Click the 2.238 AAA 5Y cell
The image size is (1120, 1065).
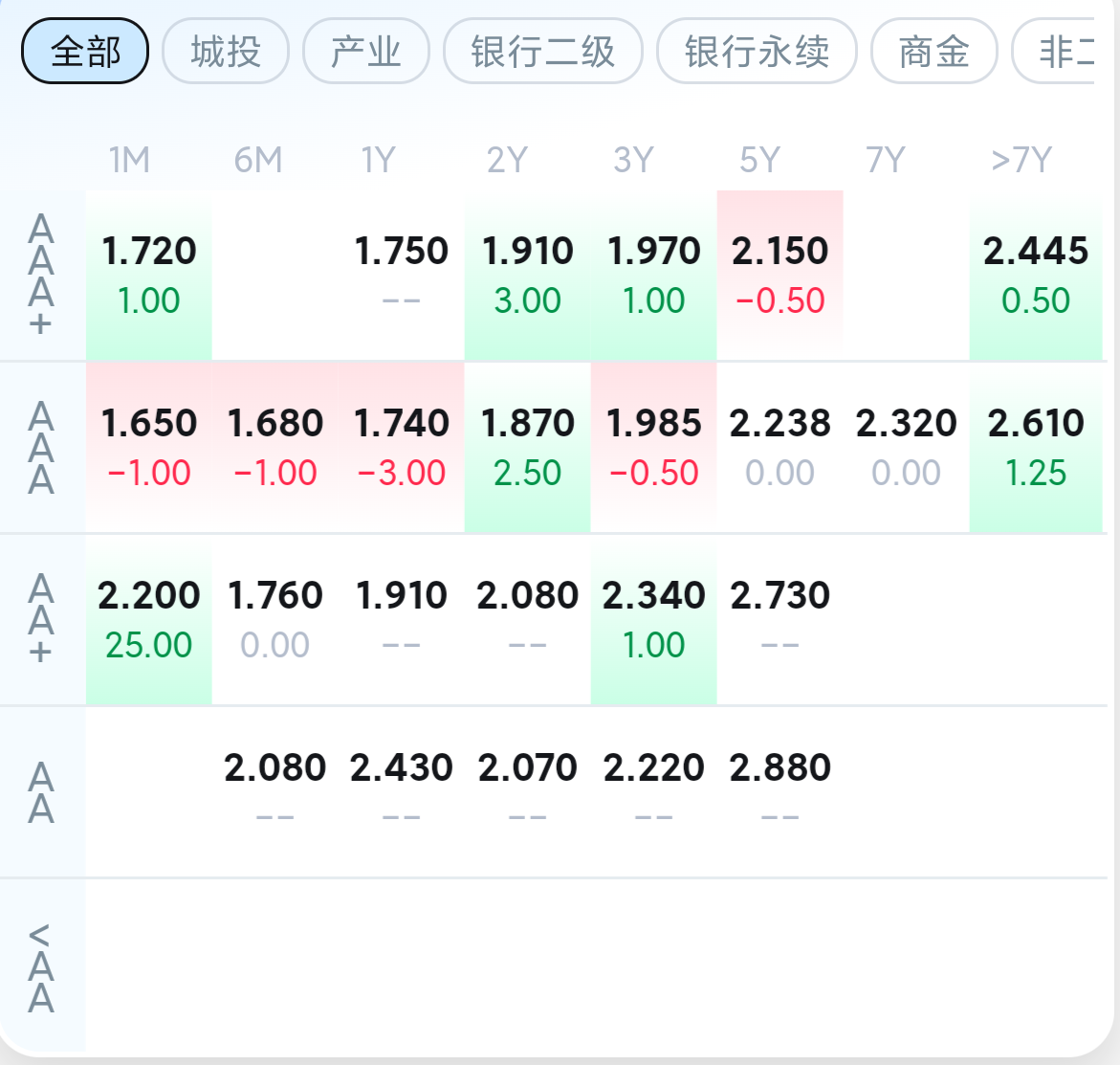coord(780,447)
